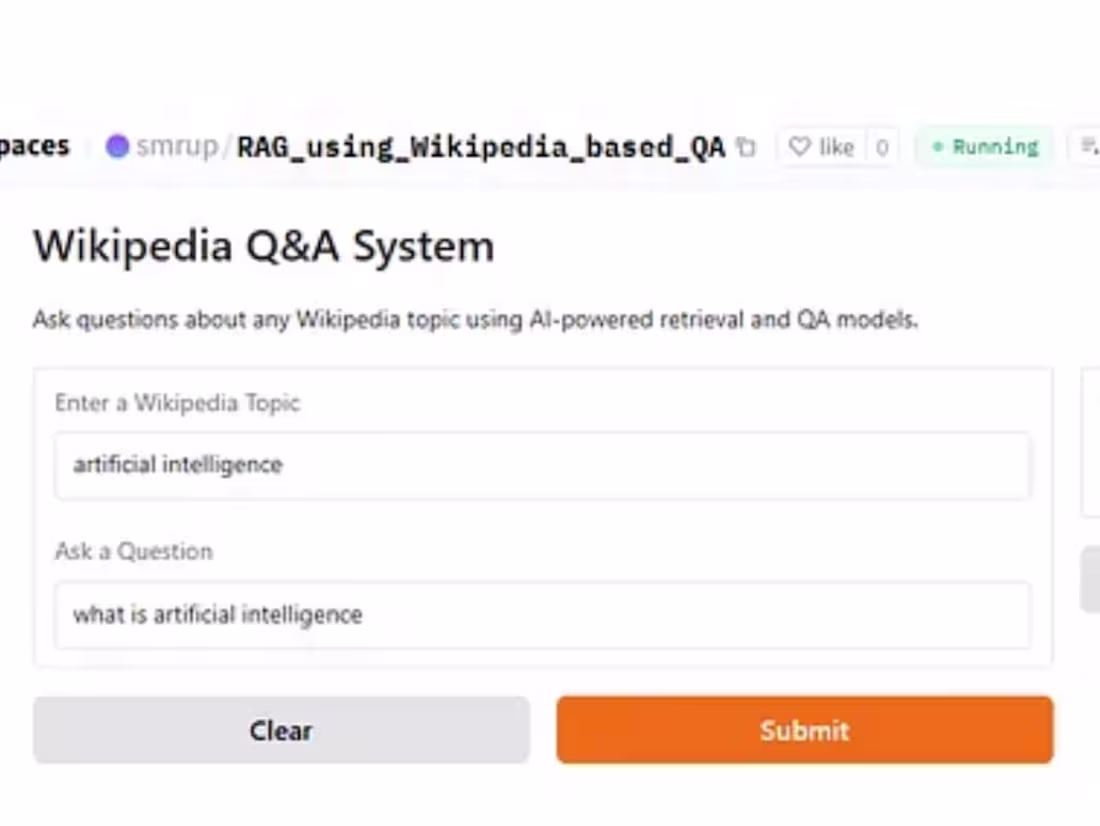This screenshot has width=1100, height=826.
Task: Open the Spaces section from the header
Action: click(35, 145)
